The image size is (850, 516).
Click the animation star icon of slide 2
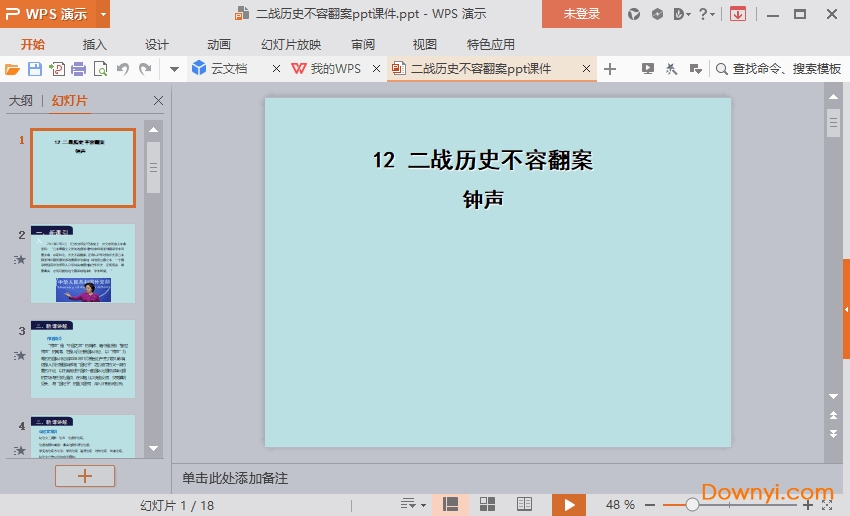20,260
